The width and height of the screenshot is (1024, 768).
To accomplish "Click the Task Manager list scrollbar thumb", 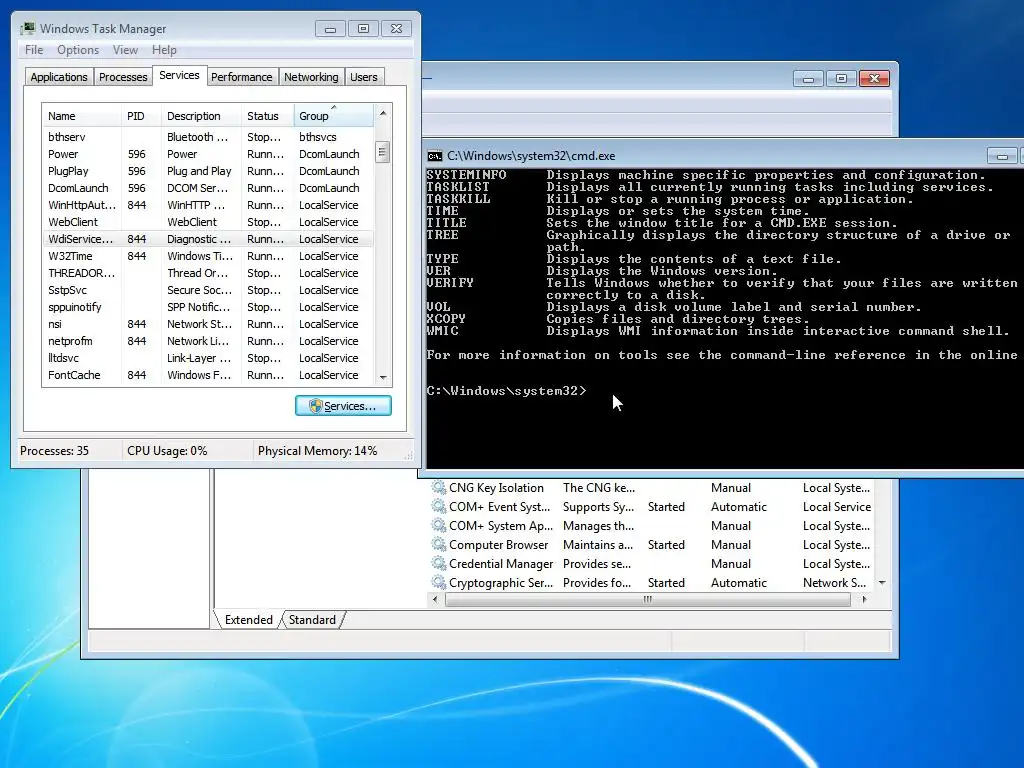I will pyautogui.click(x=383, y=153).
